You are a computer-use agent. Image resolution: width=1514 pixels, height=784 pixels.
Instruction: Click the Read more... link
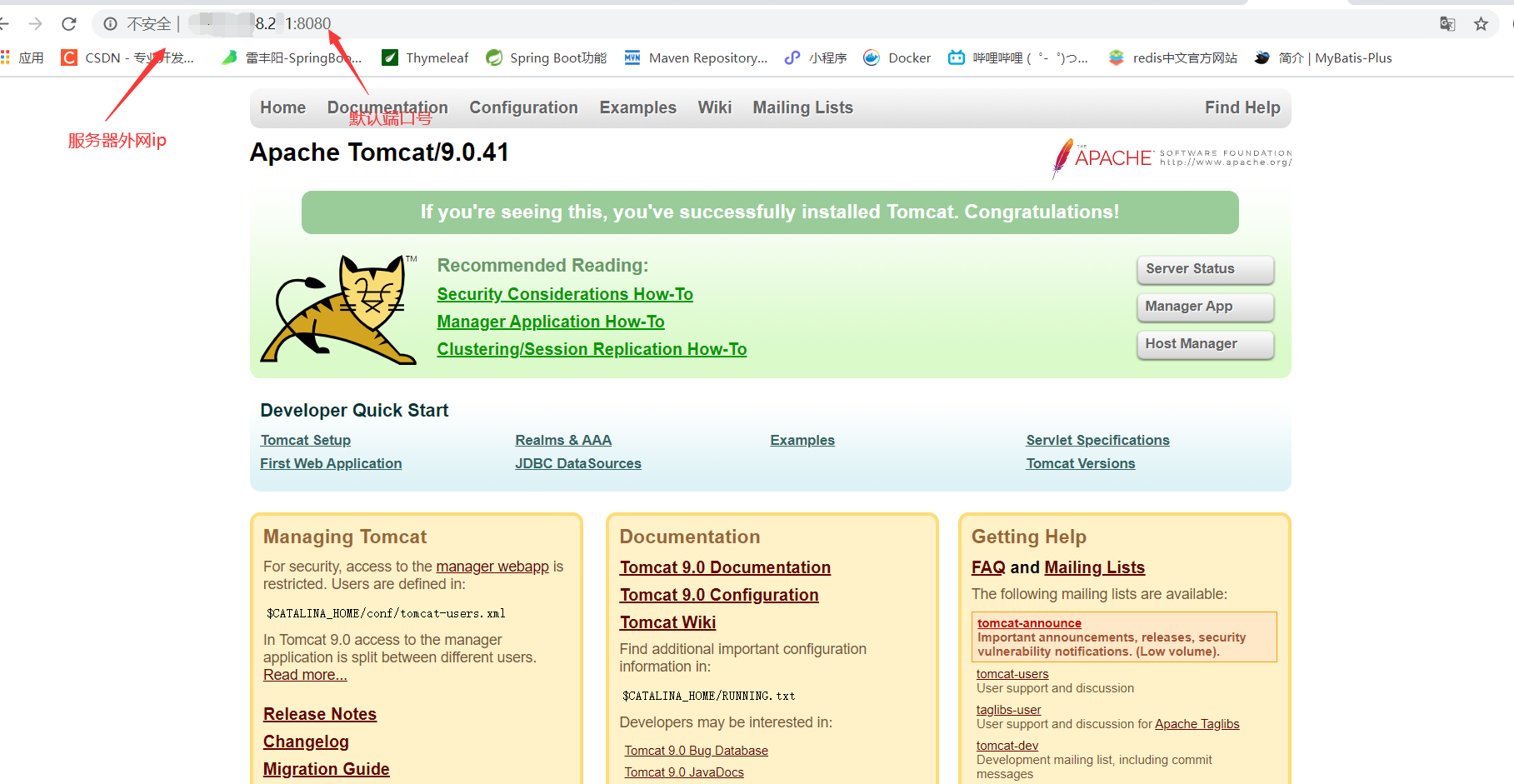[x=305, y=675]
